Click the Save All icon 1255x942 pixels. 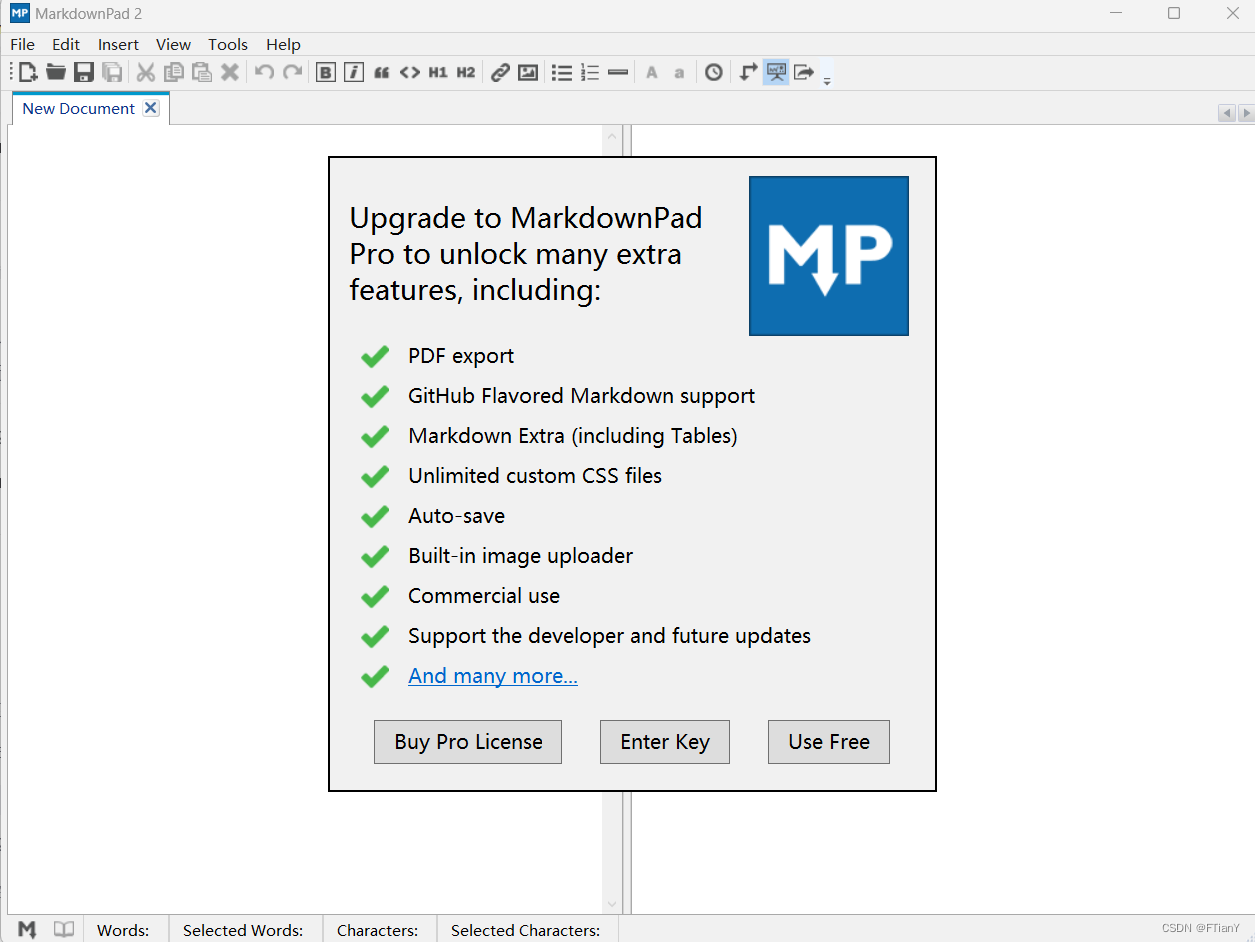click(112, 72)
